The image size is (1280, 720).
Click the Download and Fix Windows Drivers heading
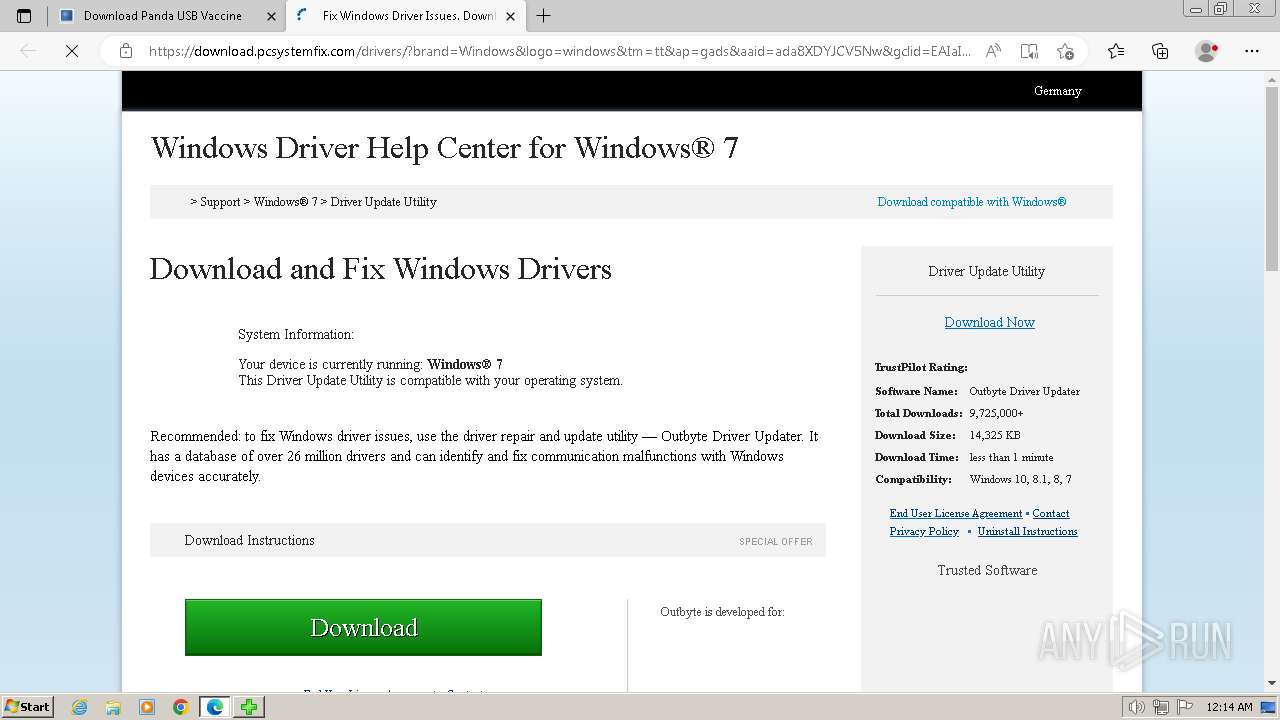point(380,269)
